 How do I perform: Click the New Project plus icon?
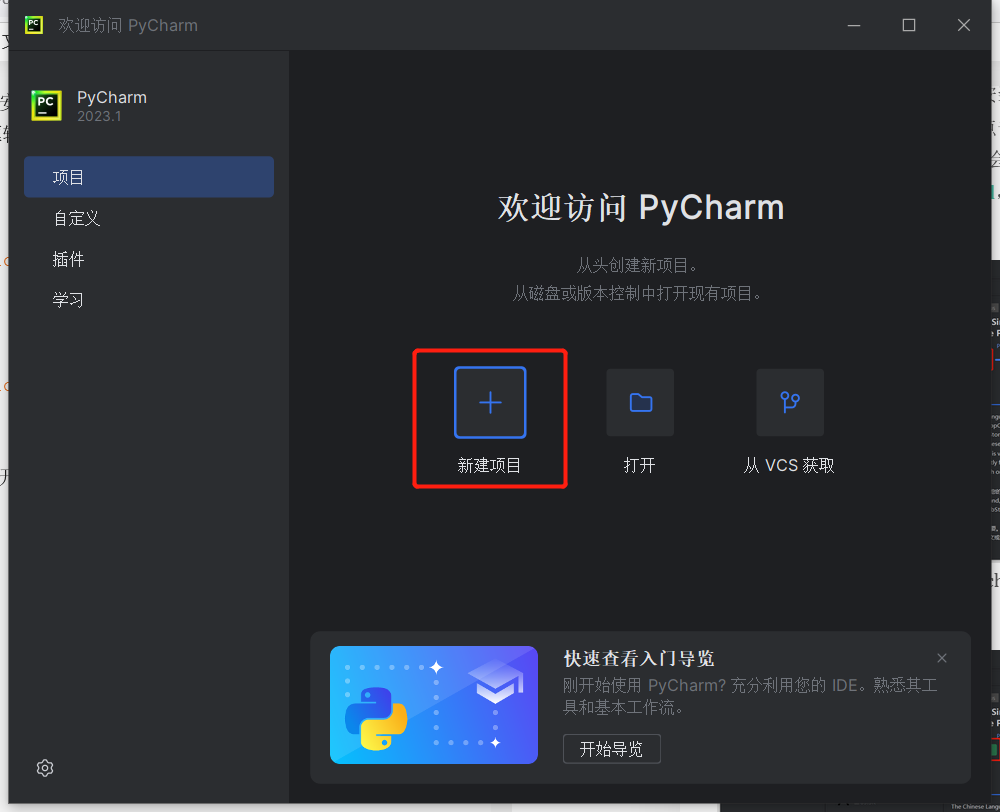tap(490, 402)
